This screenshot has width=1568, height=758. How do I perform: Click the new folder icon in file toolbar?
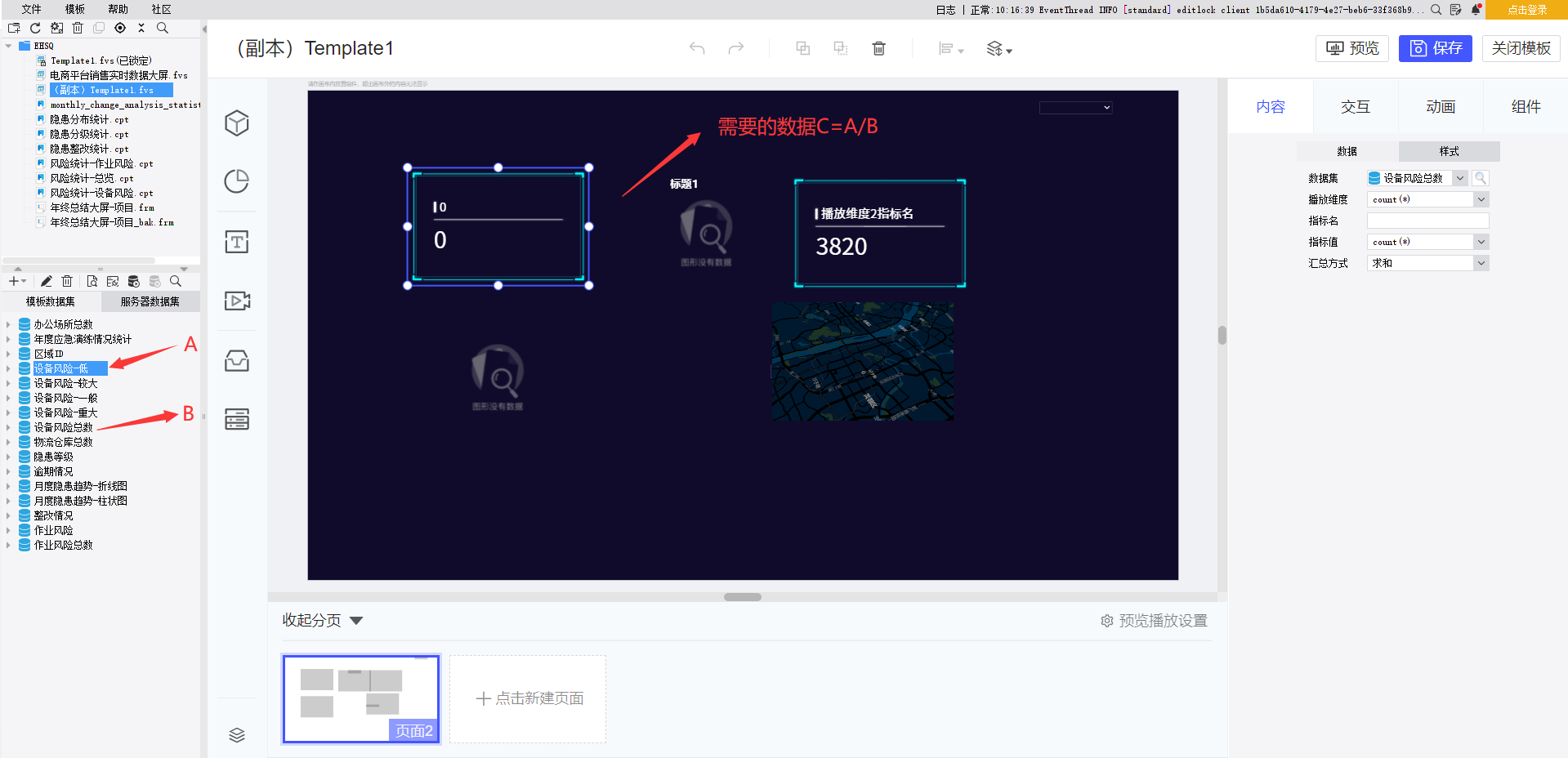pyautogui.click(x=14, y=28)
